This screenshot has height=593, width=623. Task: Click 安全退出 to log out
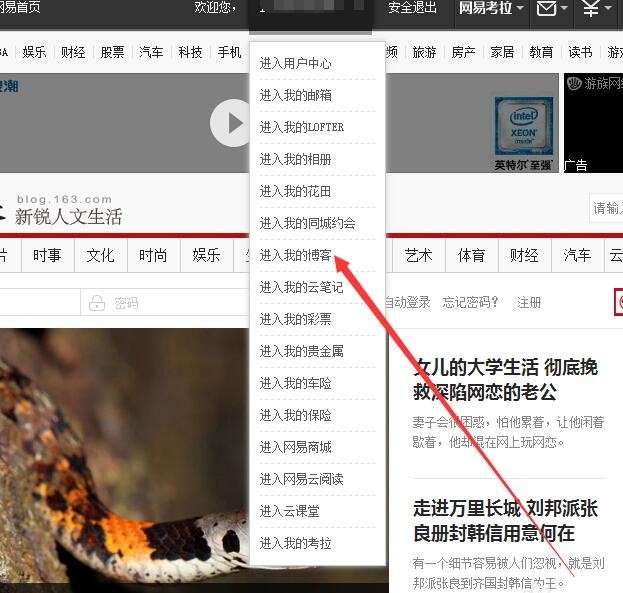(412, 8)
